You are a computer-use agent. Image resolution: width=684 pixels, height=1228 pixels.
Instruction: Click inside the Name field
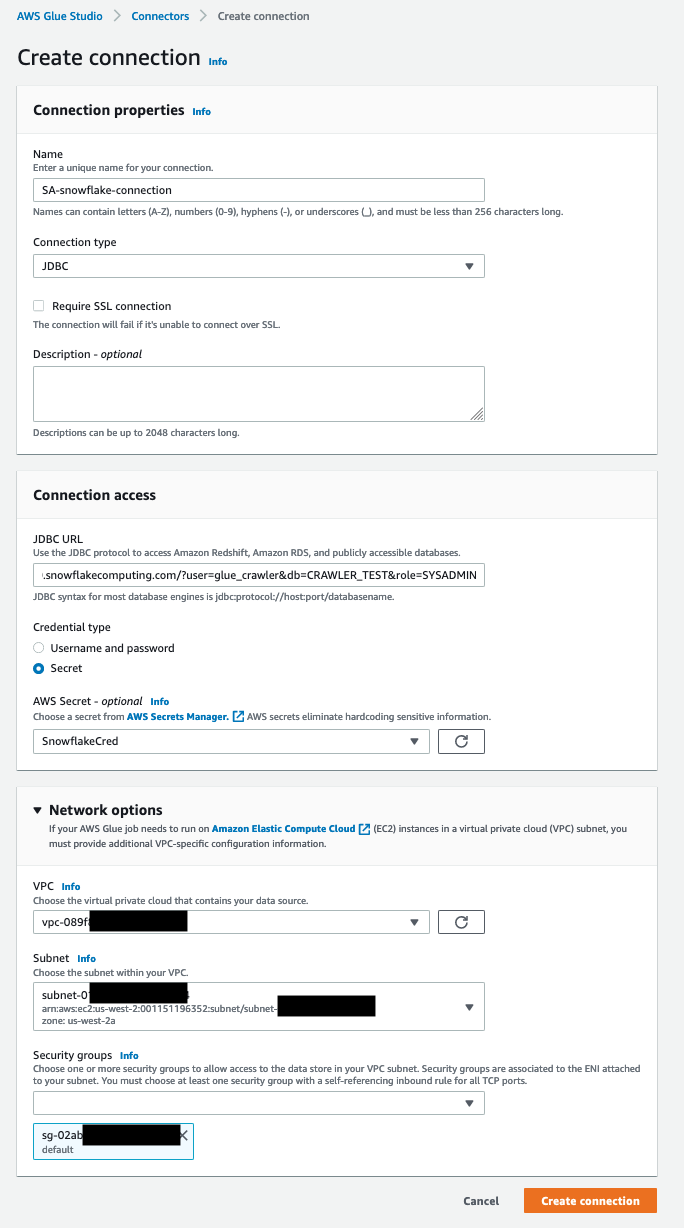click(258, 189)
